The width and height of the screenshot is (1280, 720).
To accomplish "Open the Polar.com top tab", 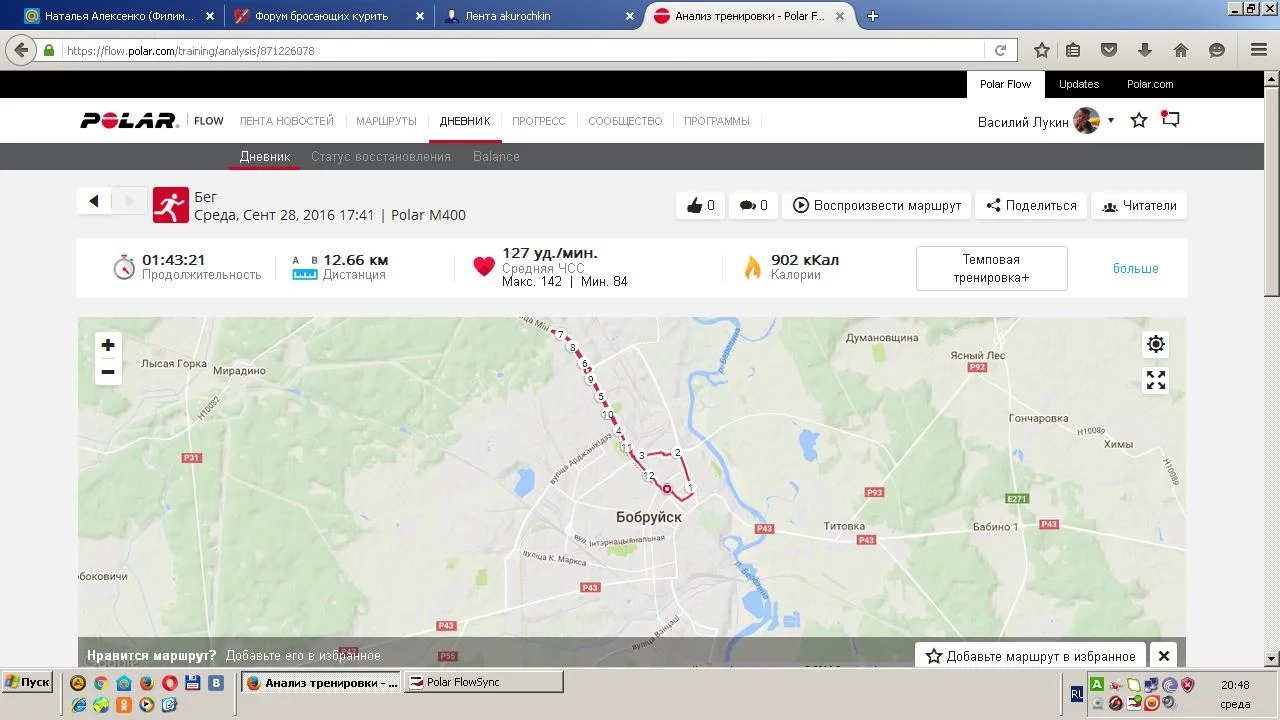I will point(1150,84).
